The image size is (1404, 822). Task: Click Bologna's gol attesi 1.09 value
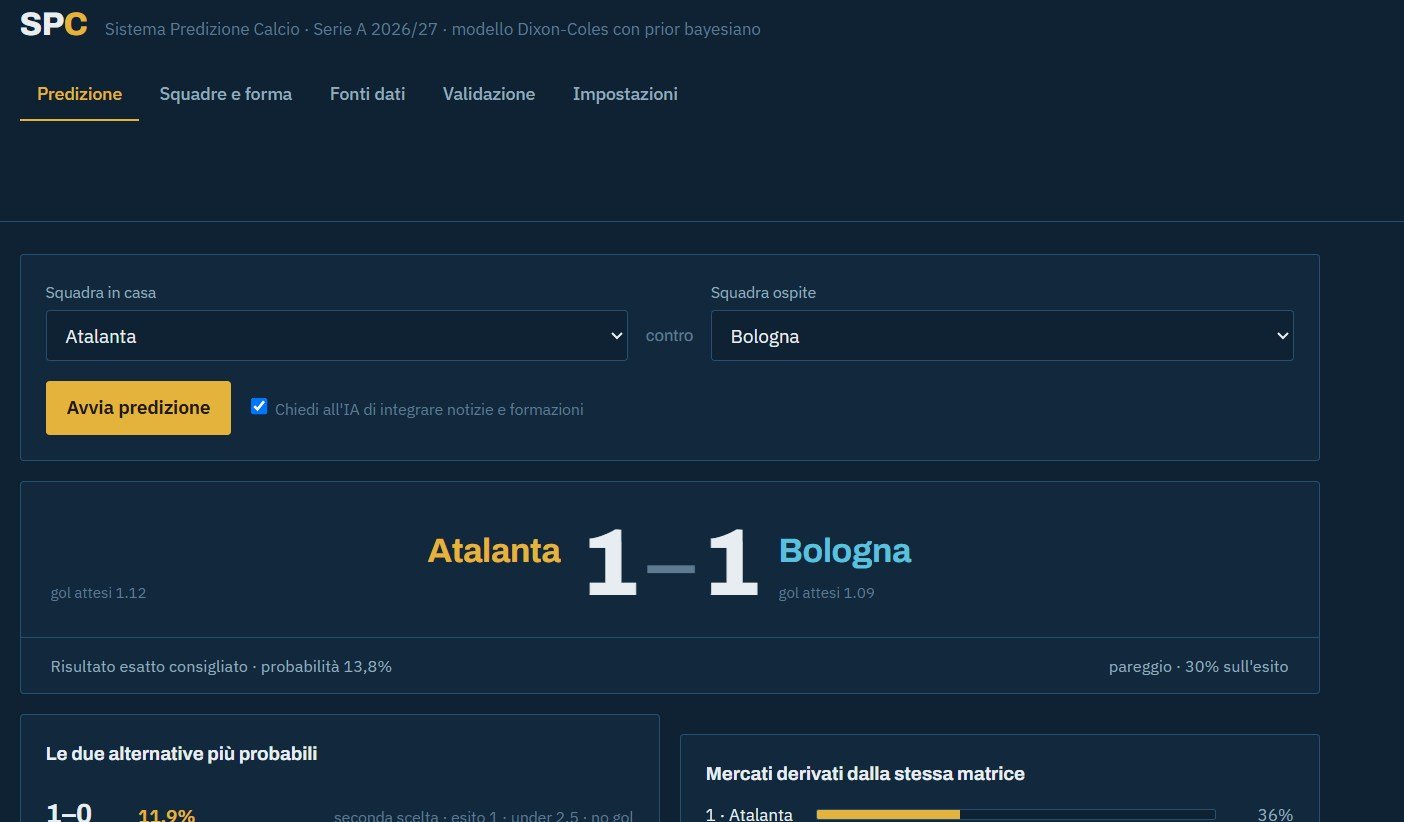(827, 593)
